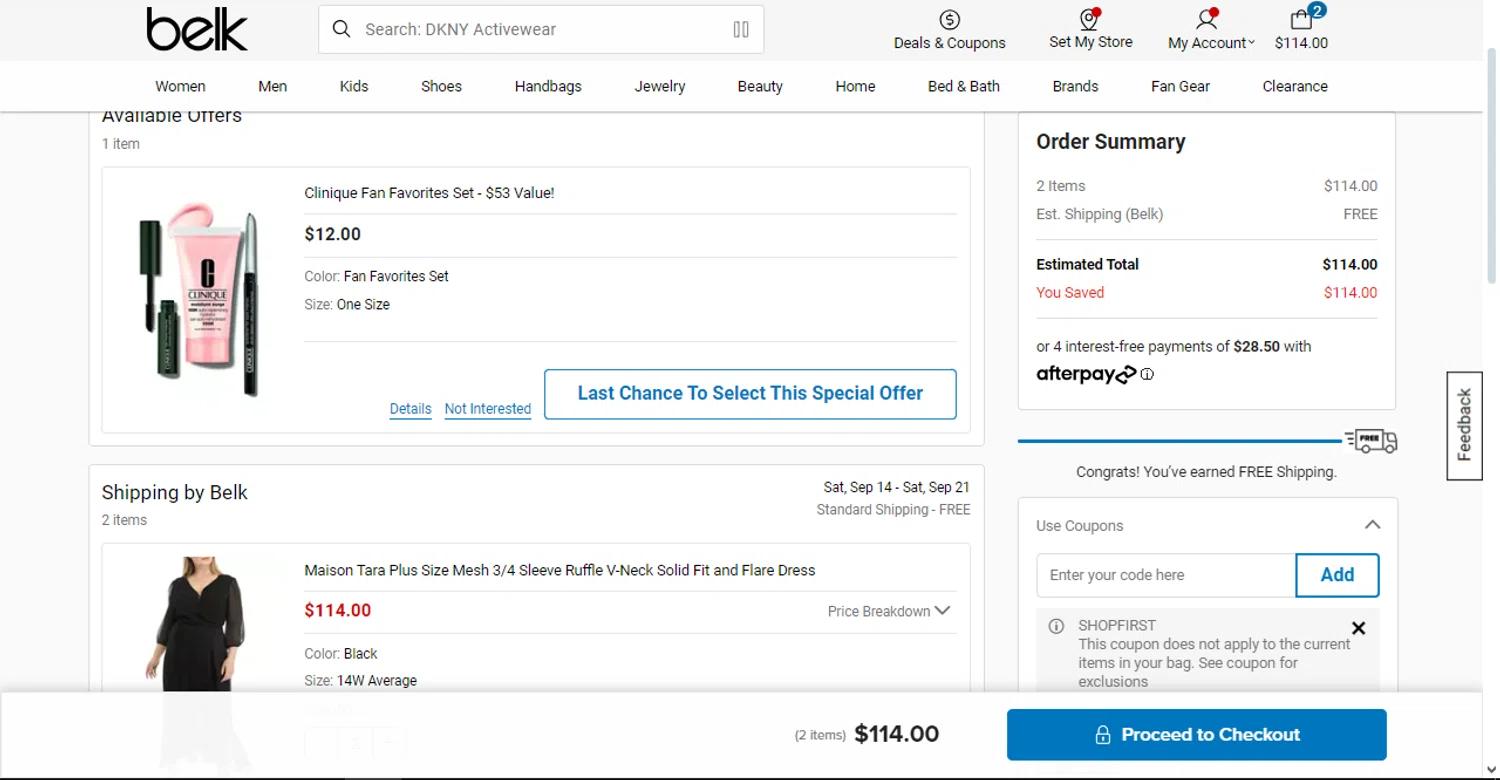Click Set My Store location icon

(1089, 20)
